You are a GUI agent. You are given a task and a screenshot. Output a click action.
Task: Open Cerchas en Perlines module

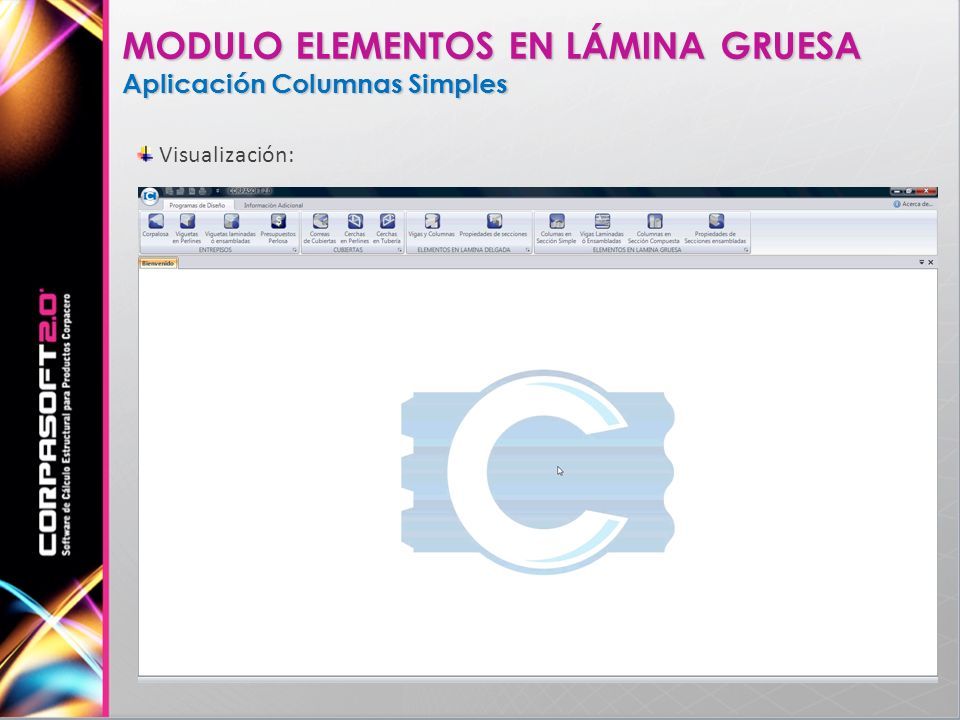pos(354,229)
